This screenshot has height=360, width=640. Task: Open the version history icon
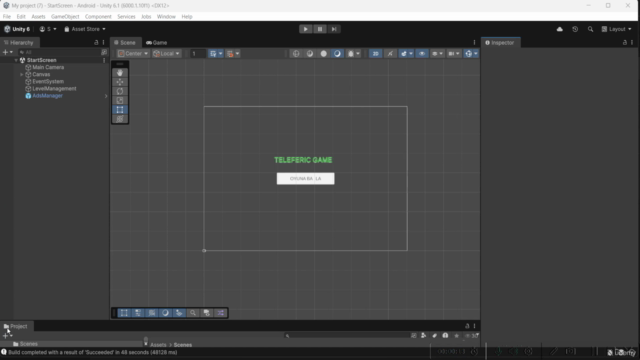(575, 29)
